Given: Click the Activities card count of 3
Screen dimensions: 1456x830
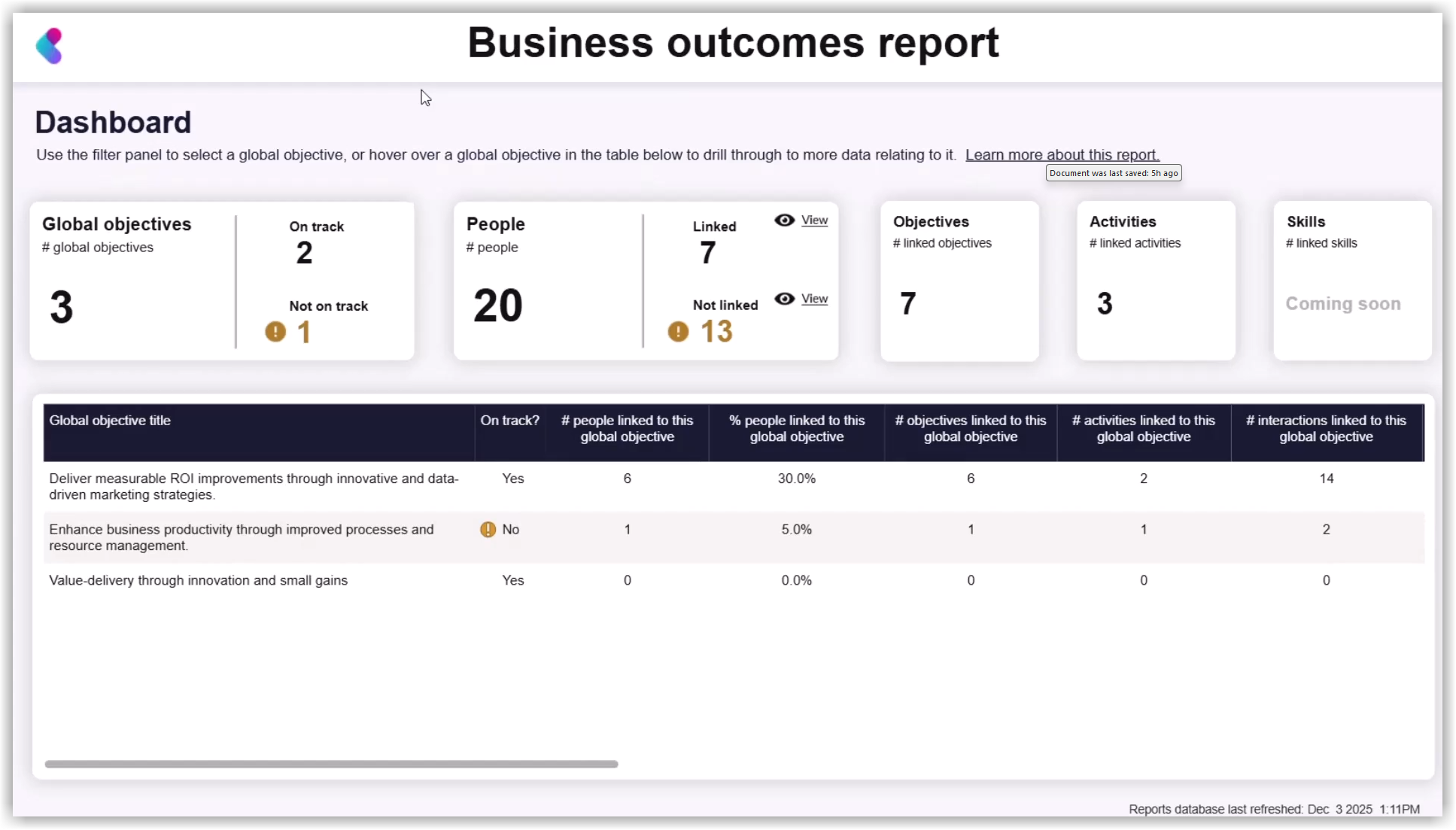Looking at the screenshot, I should click(x=1104, y=303).
